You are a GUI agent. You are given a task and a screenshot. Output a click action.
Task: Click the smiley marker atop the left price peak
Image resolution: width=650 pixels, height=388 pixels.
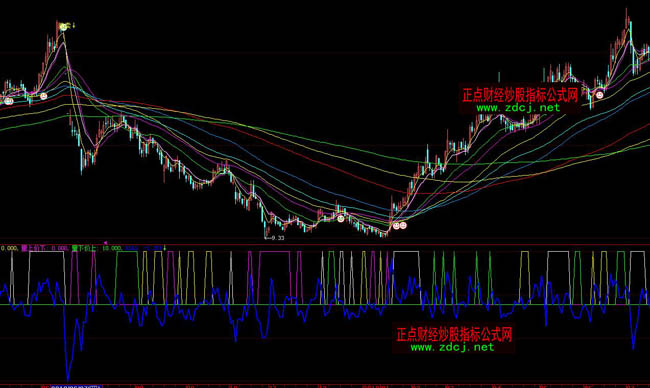click(x=63, y=27)
